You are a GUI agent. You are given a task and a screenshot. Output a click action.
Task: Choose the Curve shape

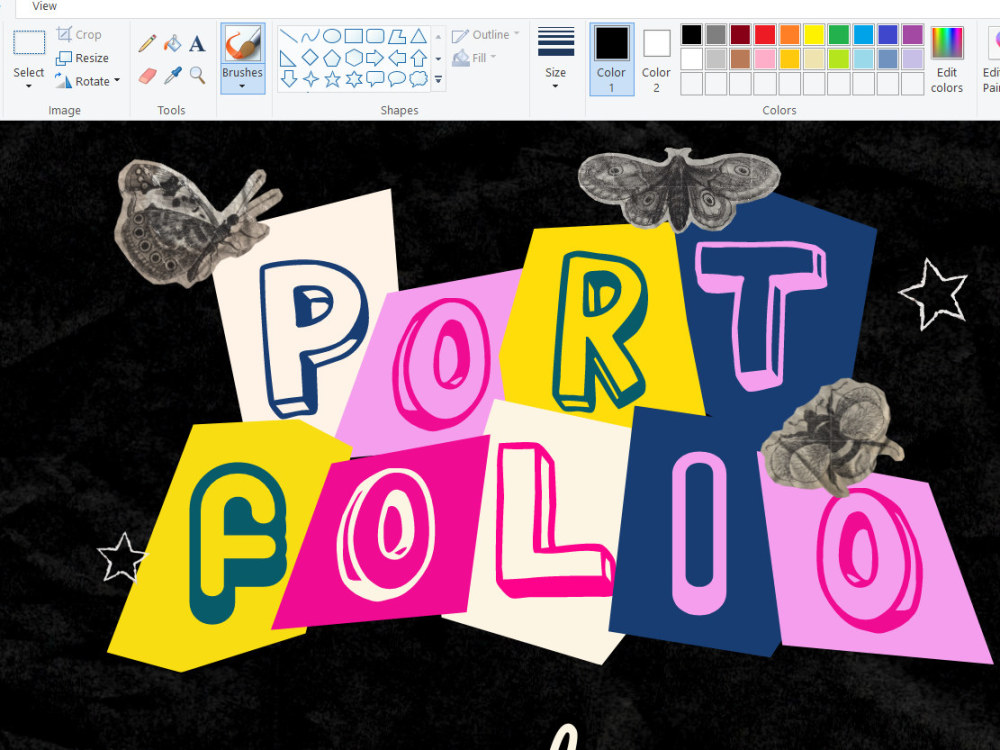pyautogui.click(x=310, y=36)
